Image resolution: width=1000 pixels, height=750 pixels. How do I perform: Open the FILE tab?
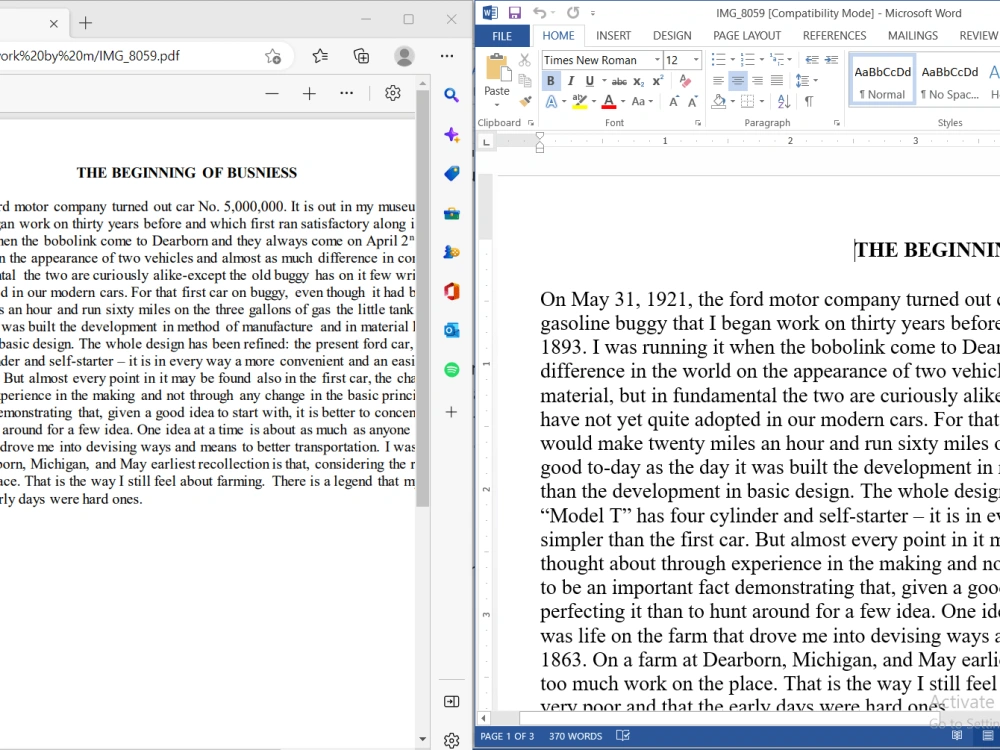(x=502, y=36)
